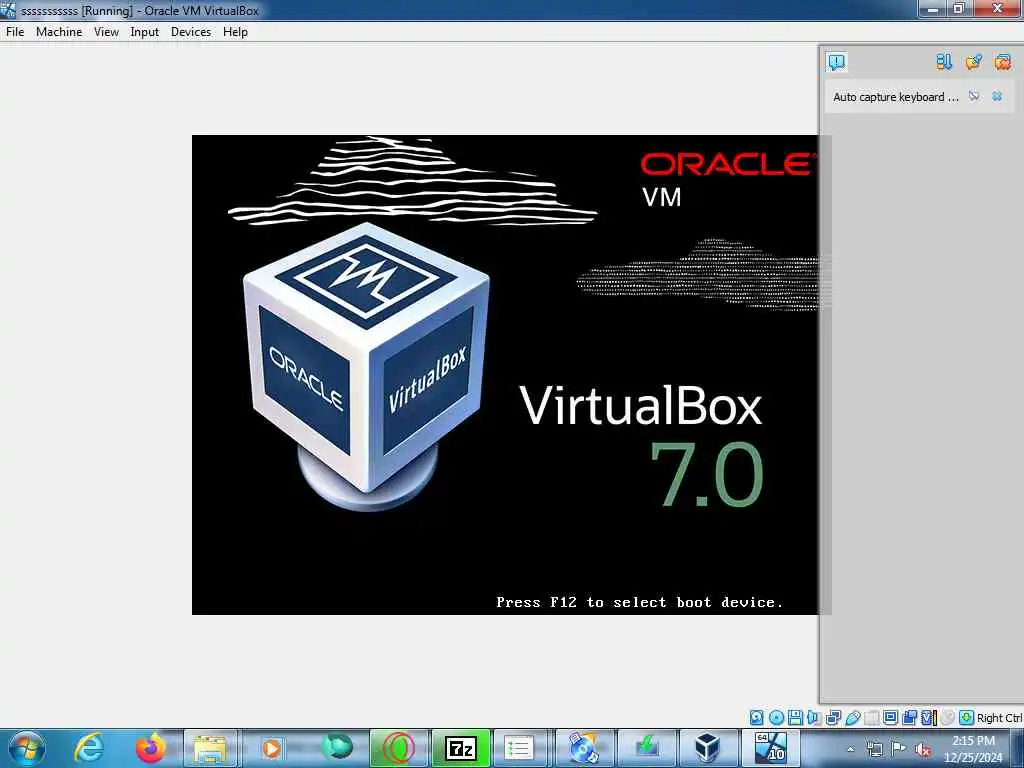Click the disc burner taskbar icon

(583, 748)
